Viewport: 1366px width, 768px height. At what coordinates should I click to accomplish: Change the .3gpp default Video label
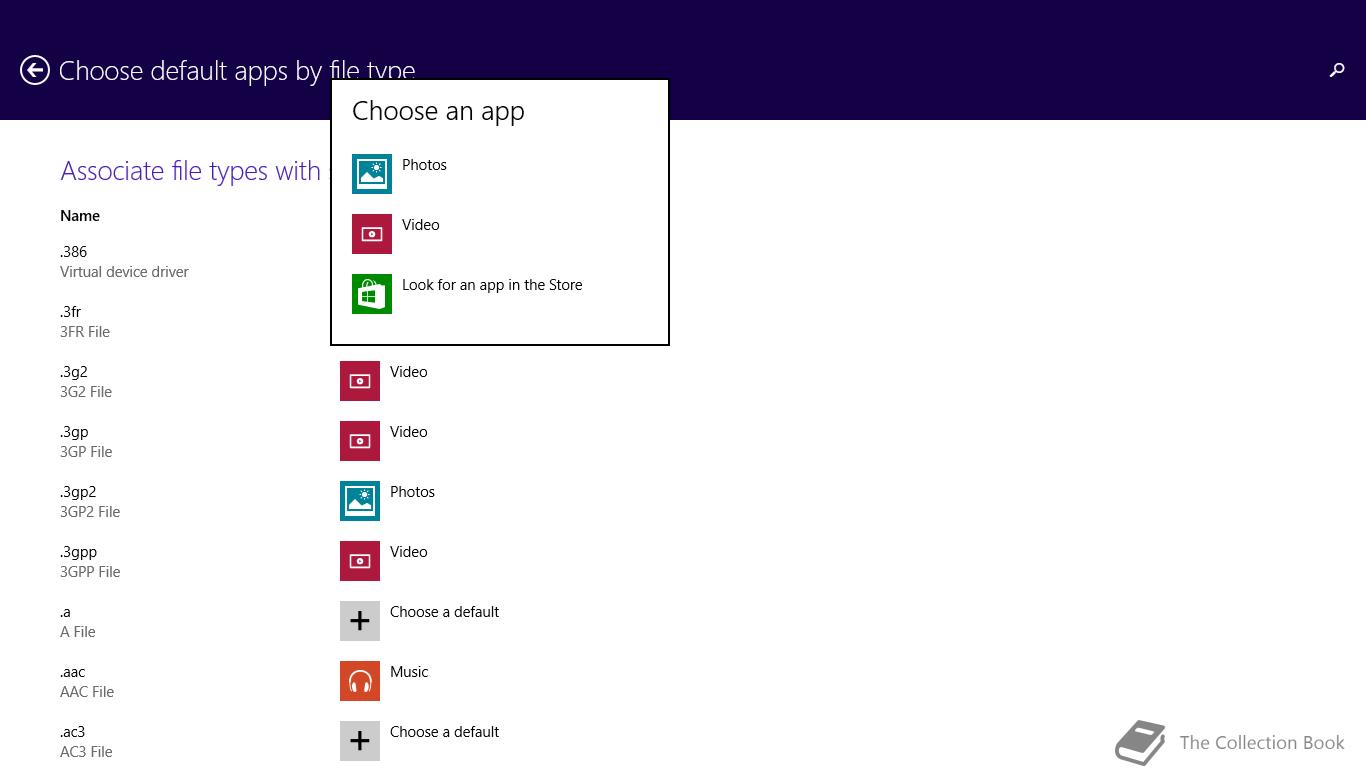[x=409, y=552]
